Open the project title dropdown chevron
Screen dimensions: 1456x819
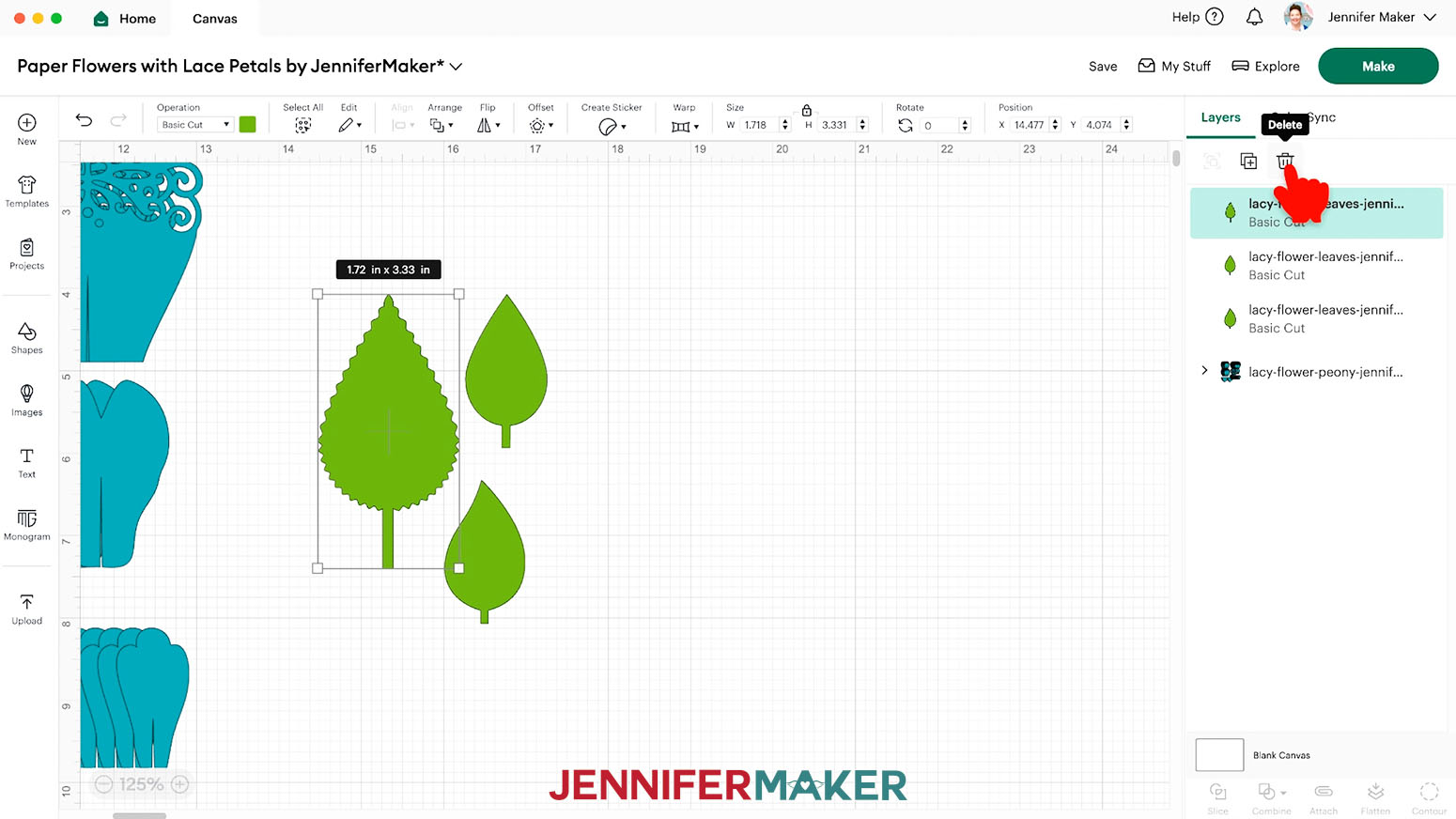click(456, 67)
